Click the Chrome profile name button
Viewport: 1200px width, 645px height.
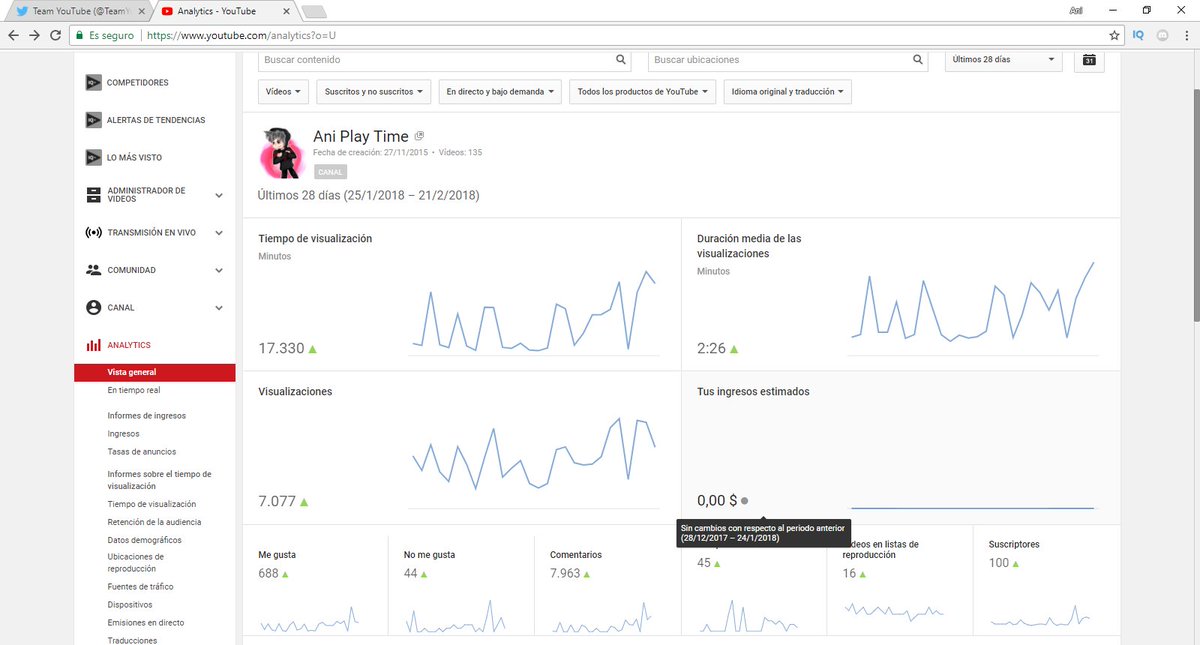(1076, 9)
